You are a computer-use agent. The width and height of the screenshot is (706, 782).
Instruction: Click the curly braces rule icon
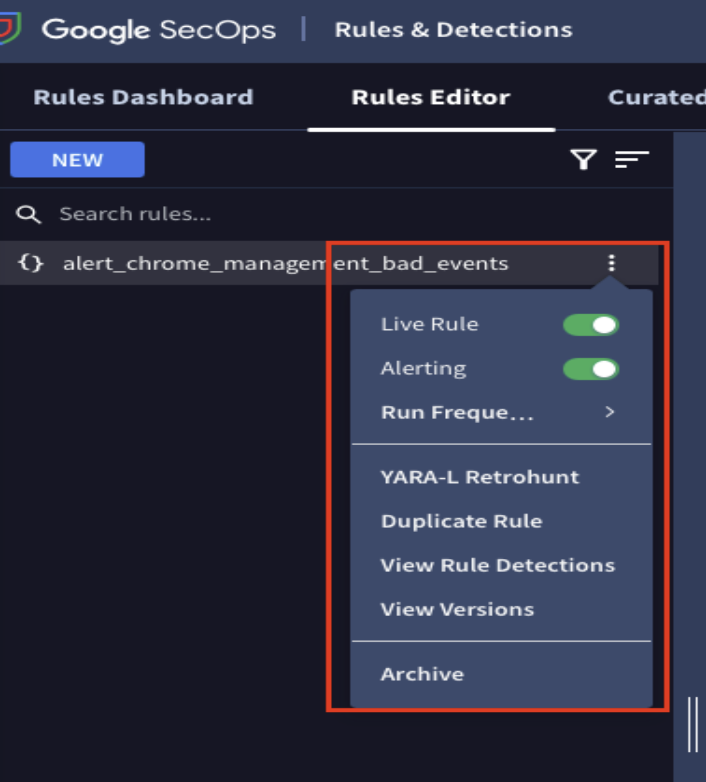(x=30, y=263)
